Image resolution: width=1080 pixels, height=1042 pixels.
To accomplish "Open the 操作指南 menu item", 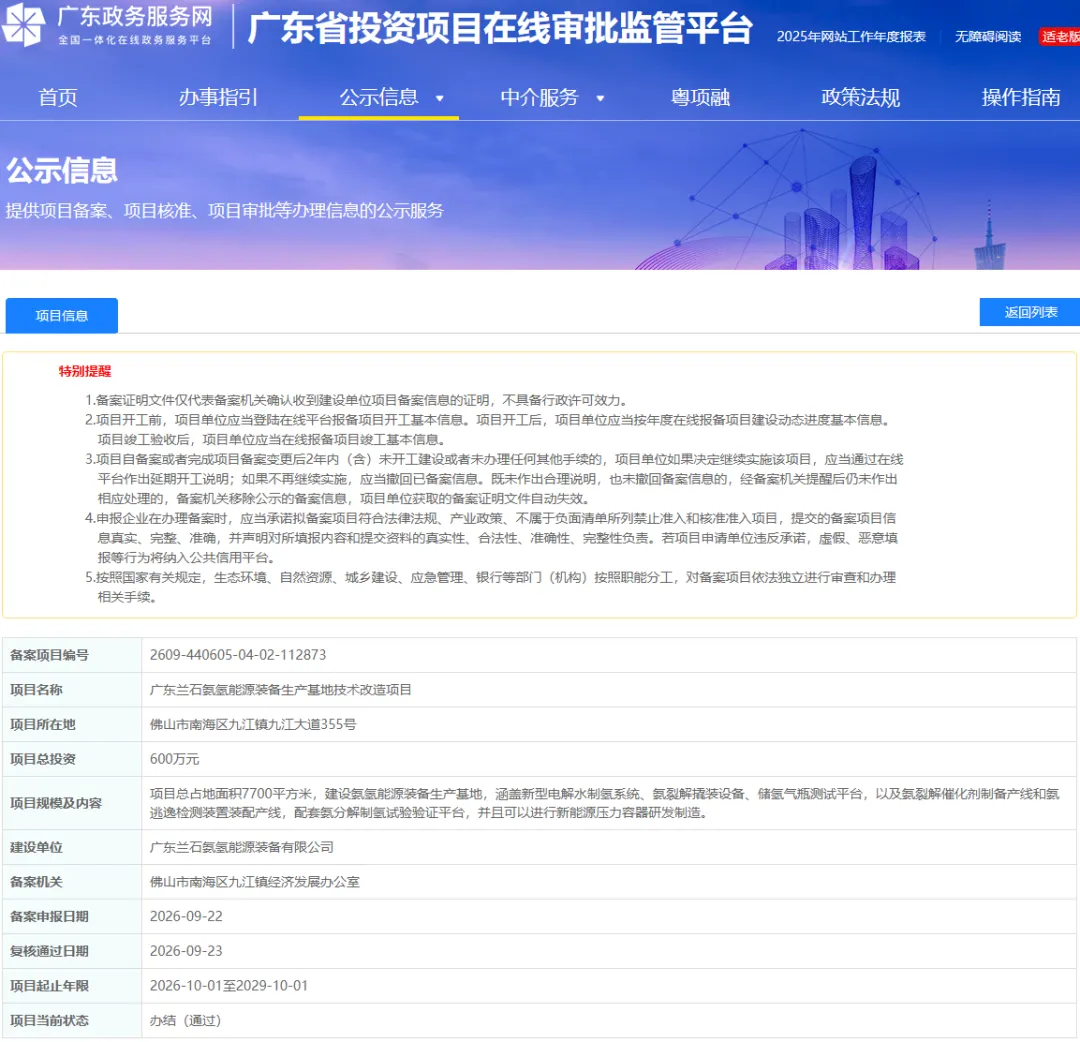I will coord(1021,98).
